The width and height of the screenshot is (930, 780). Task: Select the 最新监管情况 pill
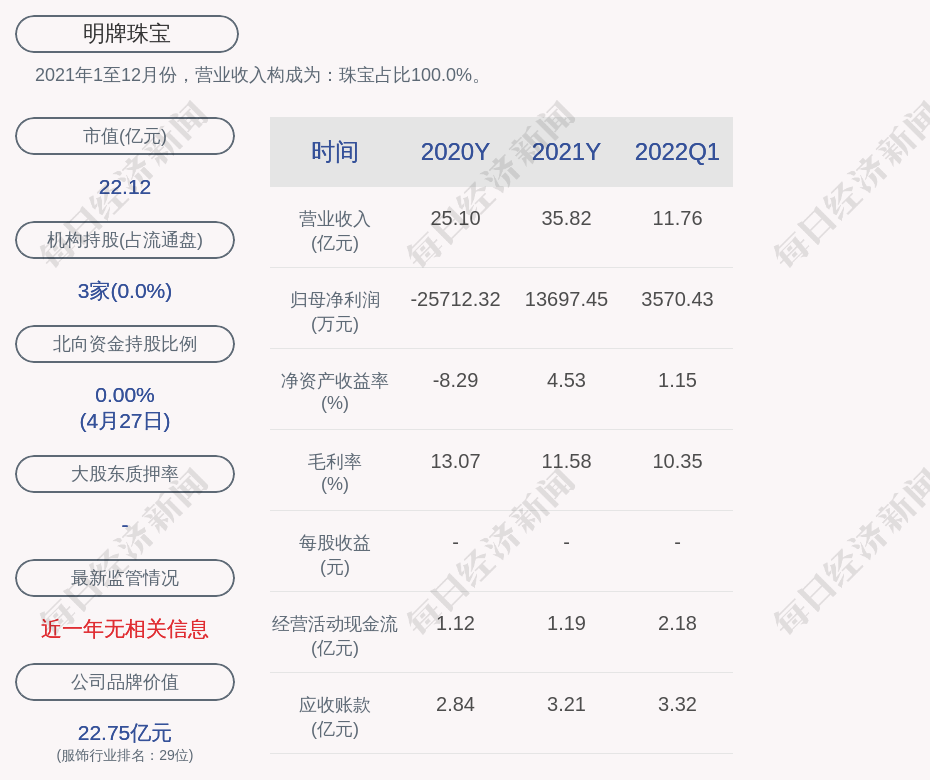coord(125,578)
